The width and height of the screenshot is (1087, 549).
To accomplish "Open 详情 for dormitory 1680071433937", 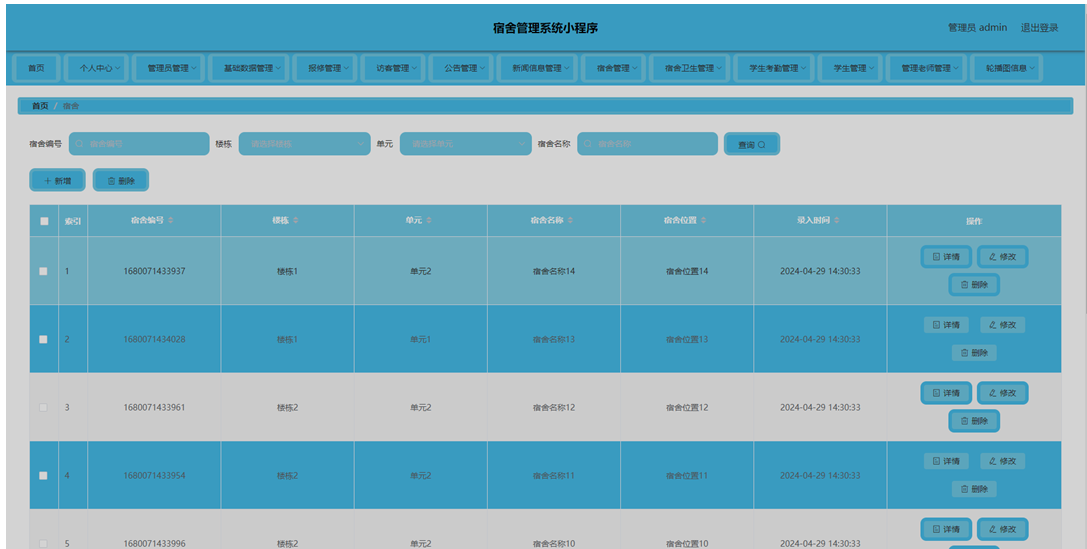I will pos(945,257).
